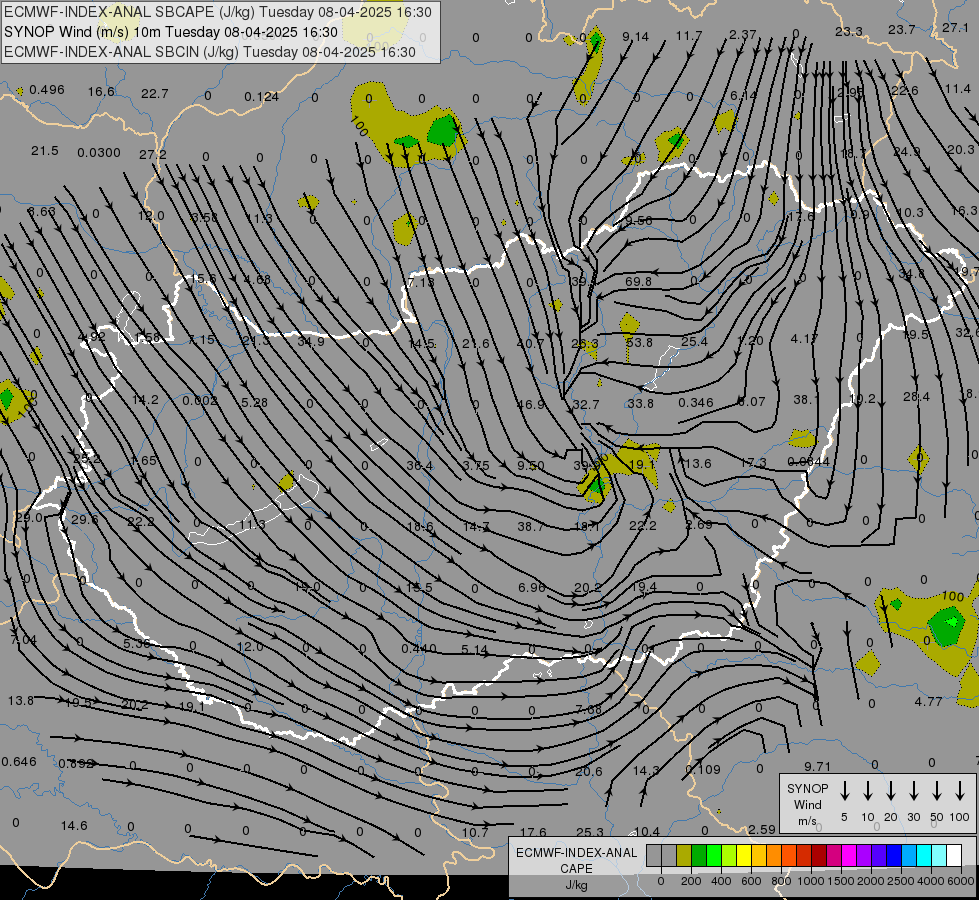Click the map value 7.13
This screenshot has height=900, width=979.
pyautogui.click(x=421, y=282)
